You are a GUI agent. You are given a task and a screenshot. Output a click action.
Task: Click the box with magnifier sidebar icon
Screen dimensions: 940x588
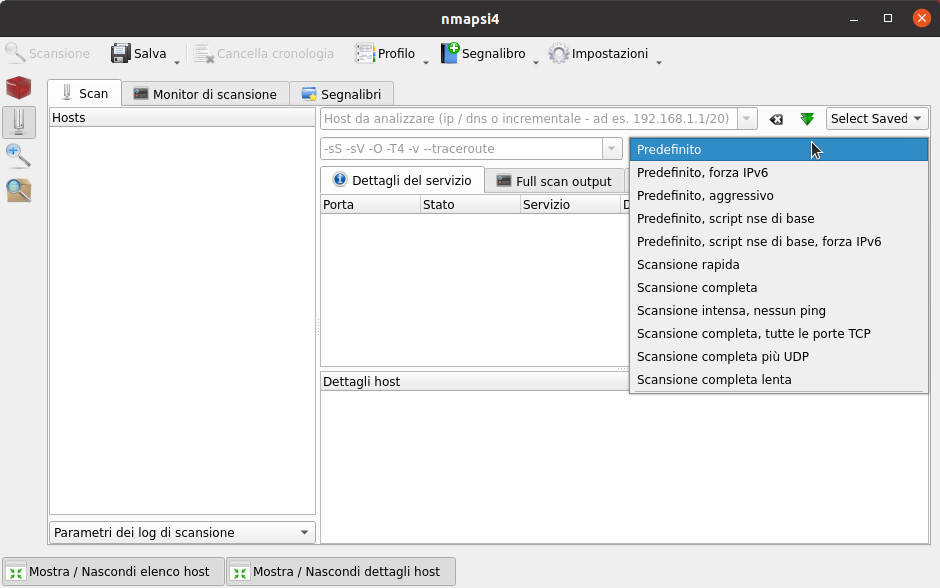(19, 191)
